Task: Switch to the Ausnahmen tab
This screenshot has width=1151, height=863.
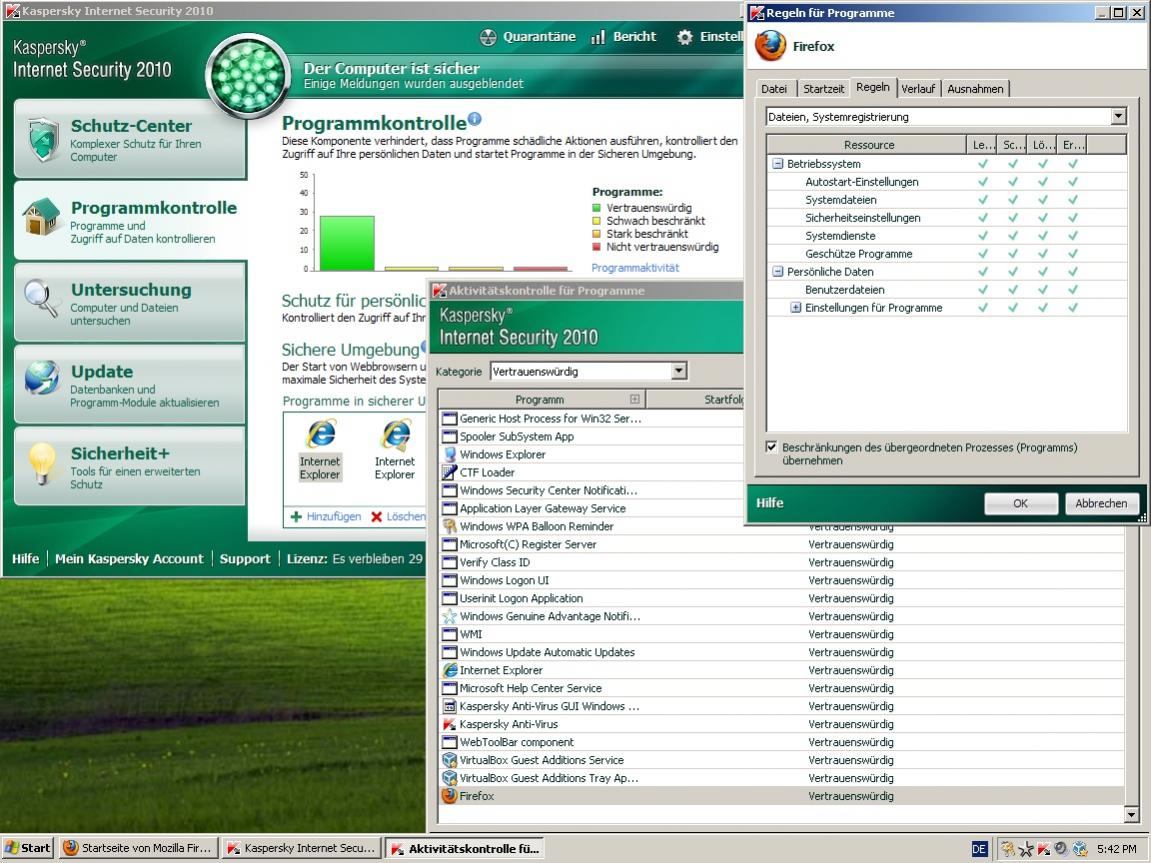Action: 975,89
